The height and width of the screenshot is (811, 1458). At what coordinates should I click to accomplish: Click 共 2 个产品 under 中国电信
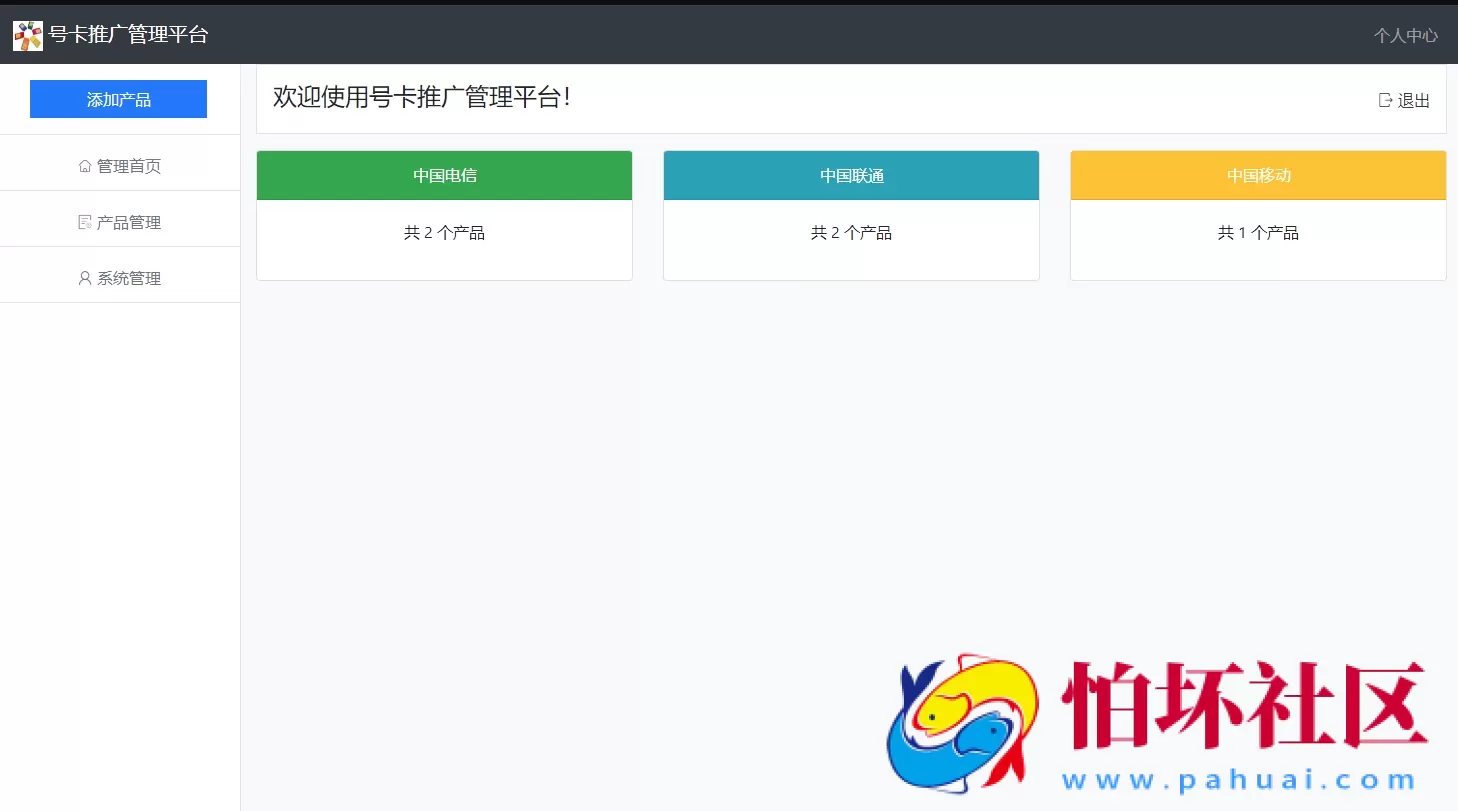pyautogui.click(x=444, y=232)
